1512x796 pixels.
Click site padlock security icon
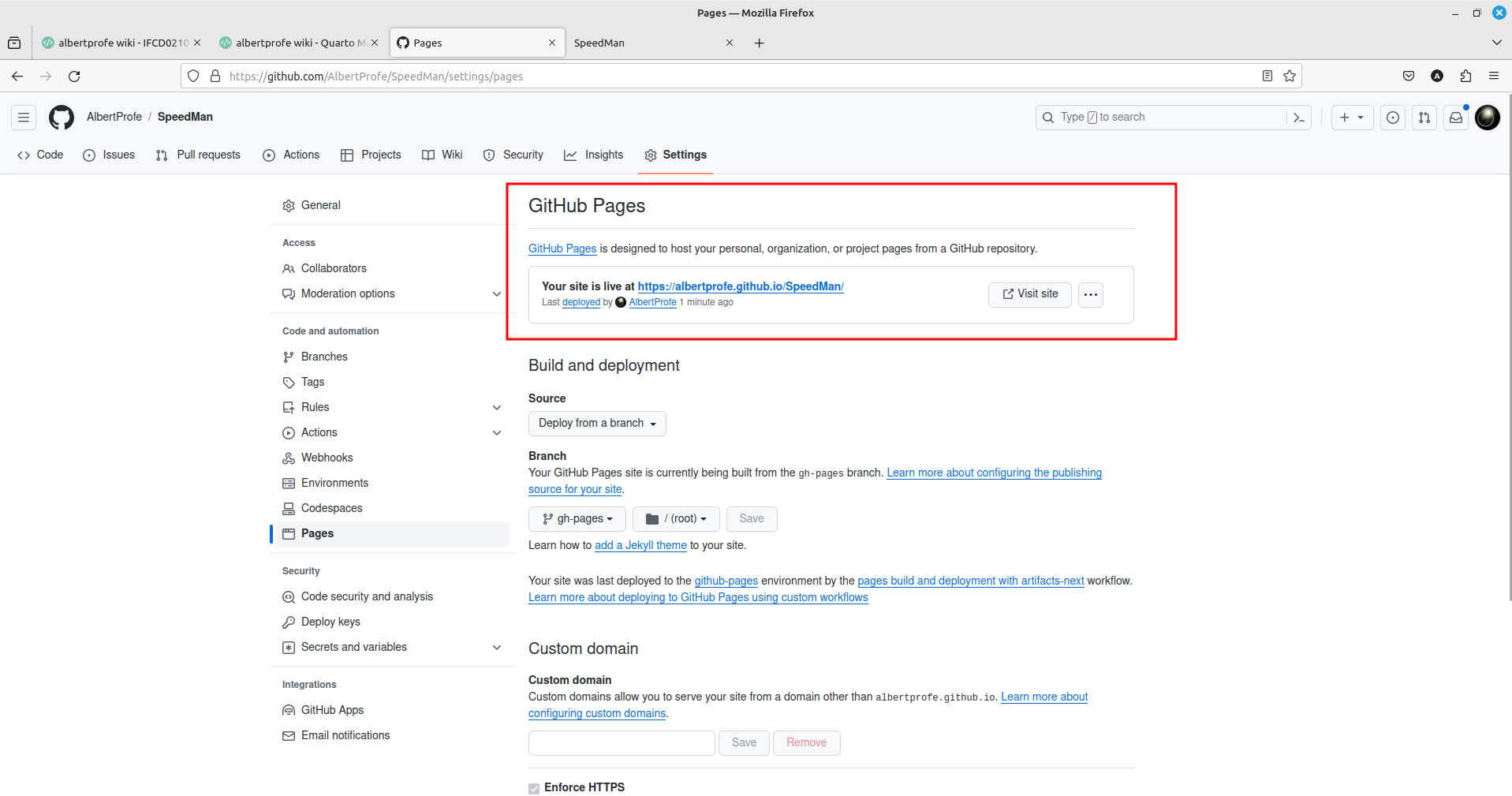point(215,77)
